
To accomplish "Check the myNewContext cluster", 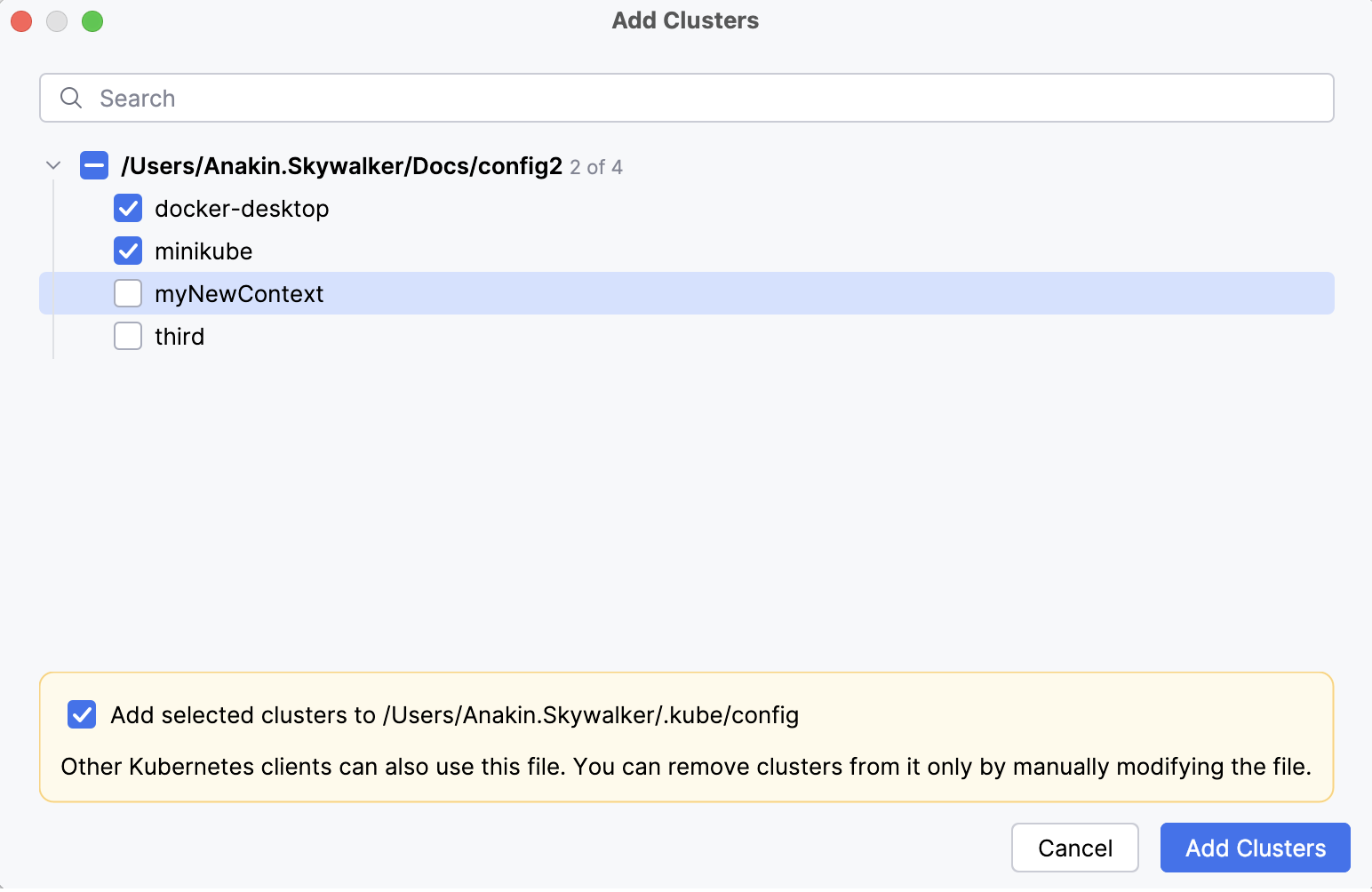I will (x=128, y=293).
